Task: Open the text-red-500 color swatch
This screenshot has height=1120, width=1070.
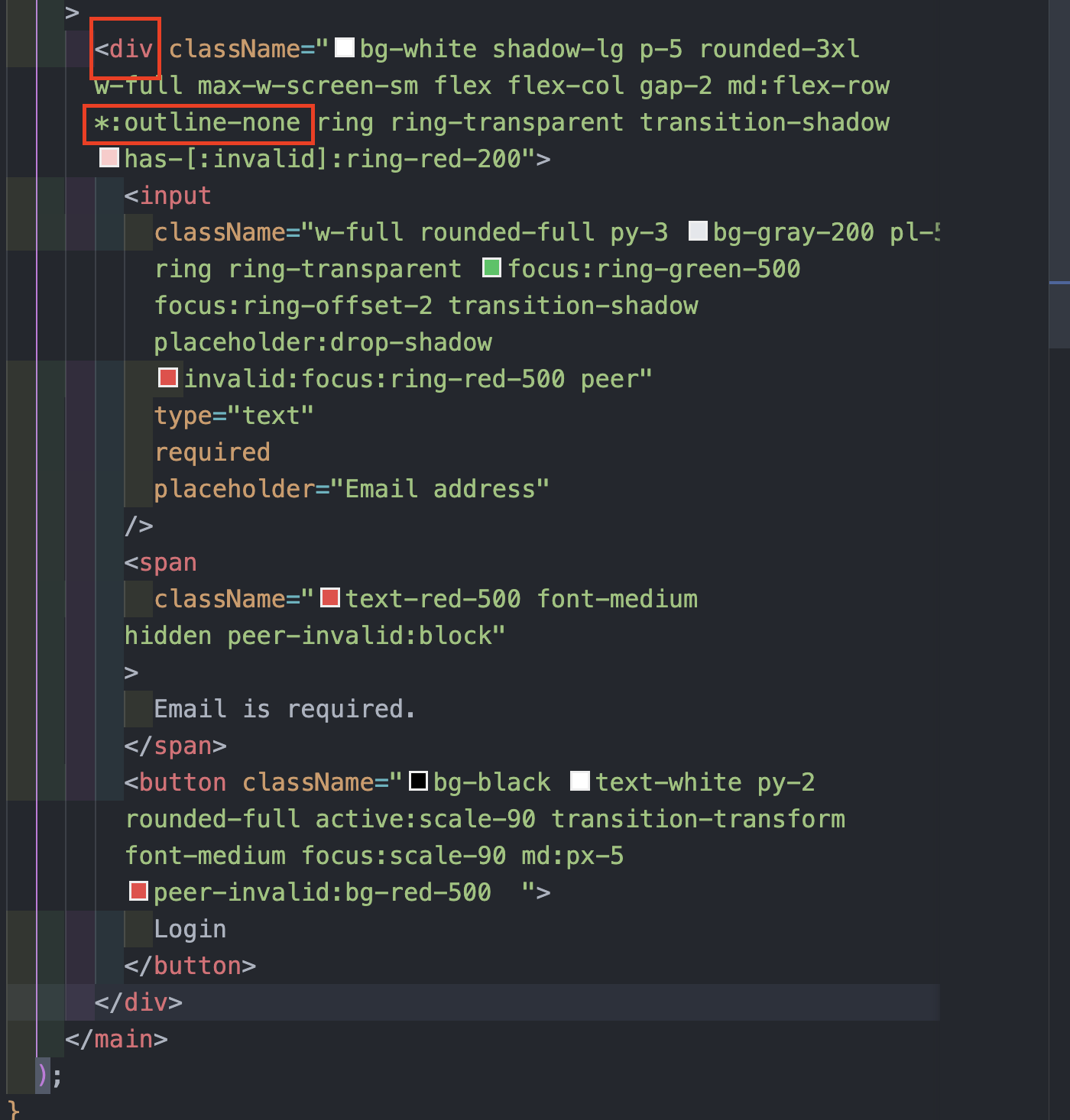Action: (330, 597)
